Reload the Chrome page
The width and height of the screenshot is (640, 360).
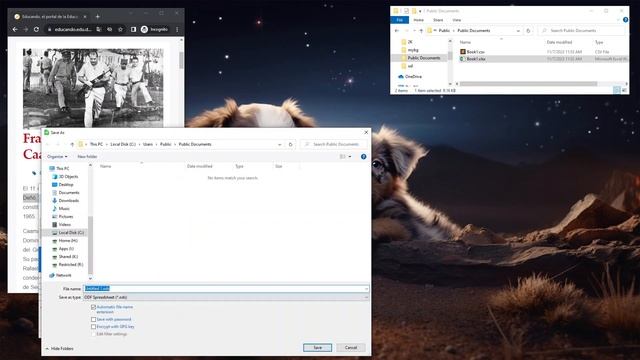[x=36, y=29]
